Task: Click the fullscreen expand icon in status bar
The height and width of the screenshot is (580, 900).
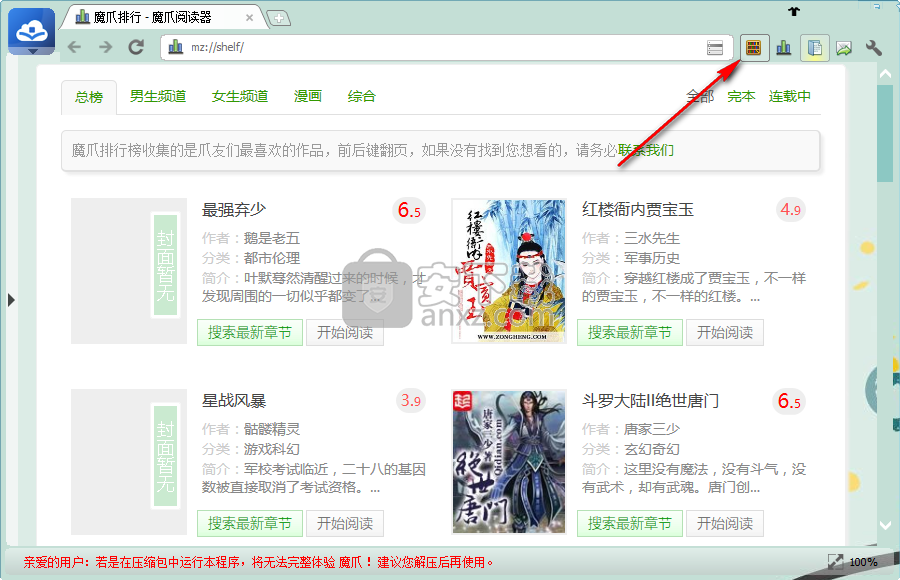Action: [835, 562]
